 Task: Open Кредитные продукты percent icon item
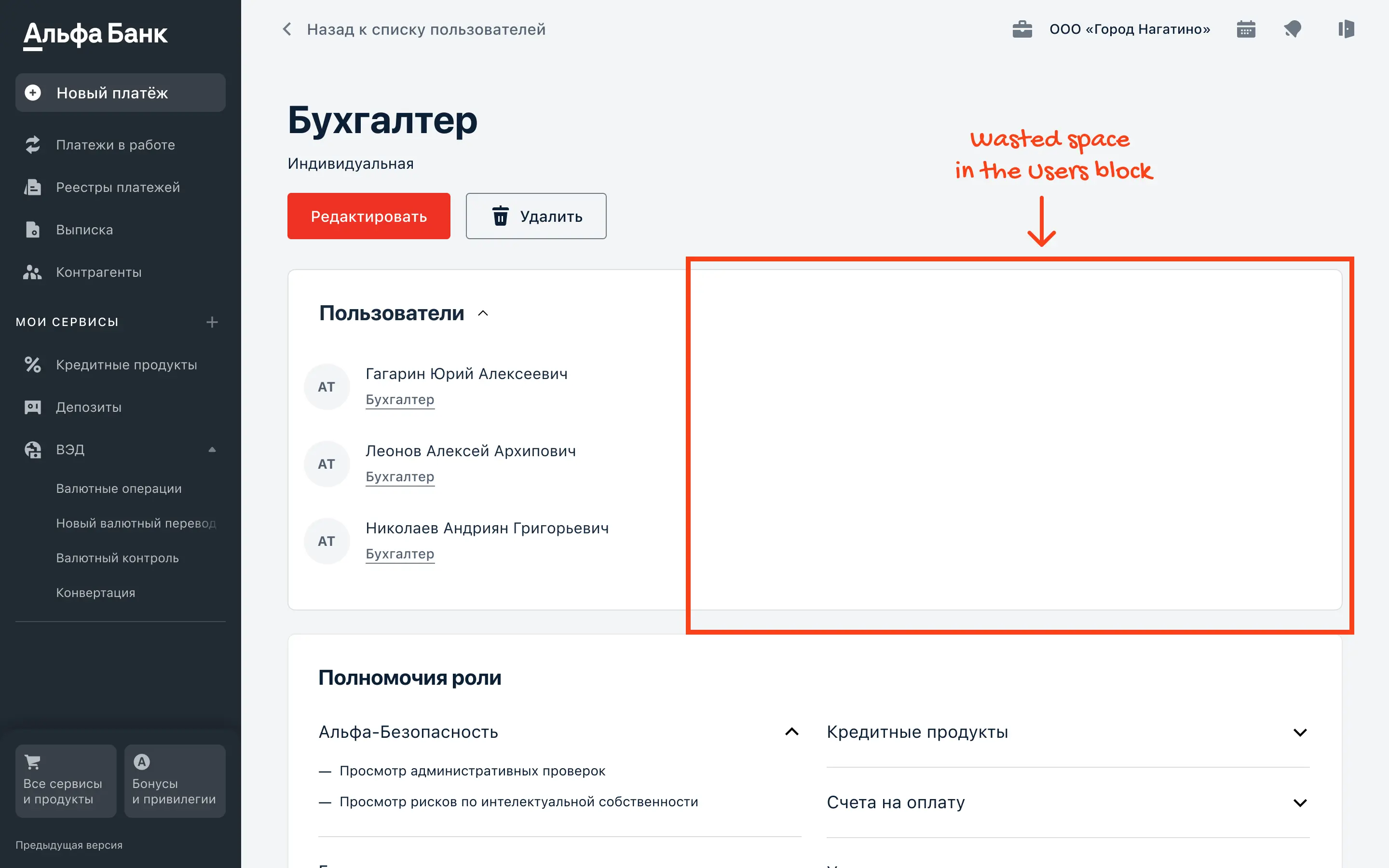point(33,365)
